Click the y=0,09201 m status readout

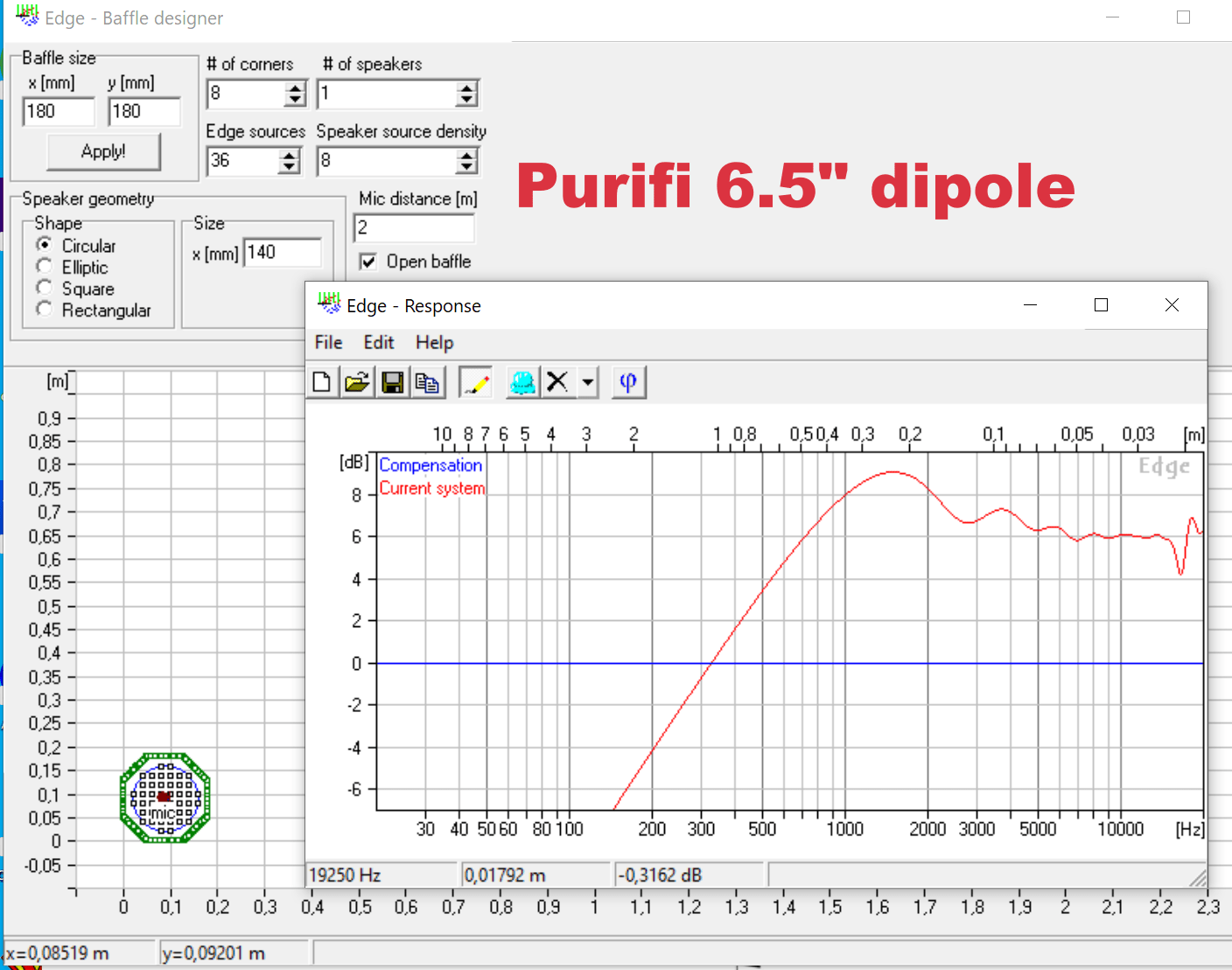coord(213,953)
